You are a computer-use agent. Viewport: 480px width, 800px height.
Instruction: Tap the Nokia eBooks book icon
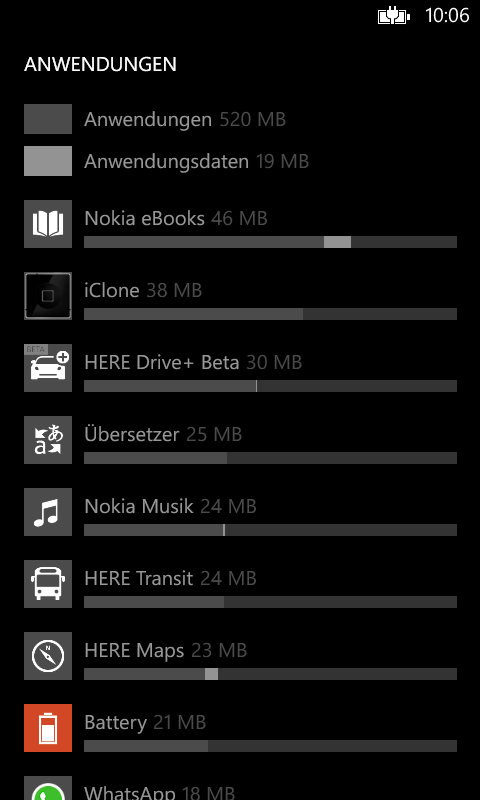click(48, 224)
